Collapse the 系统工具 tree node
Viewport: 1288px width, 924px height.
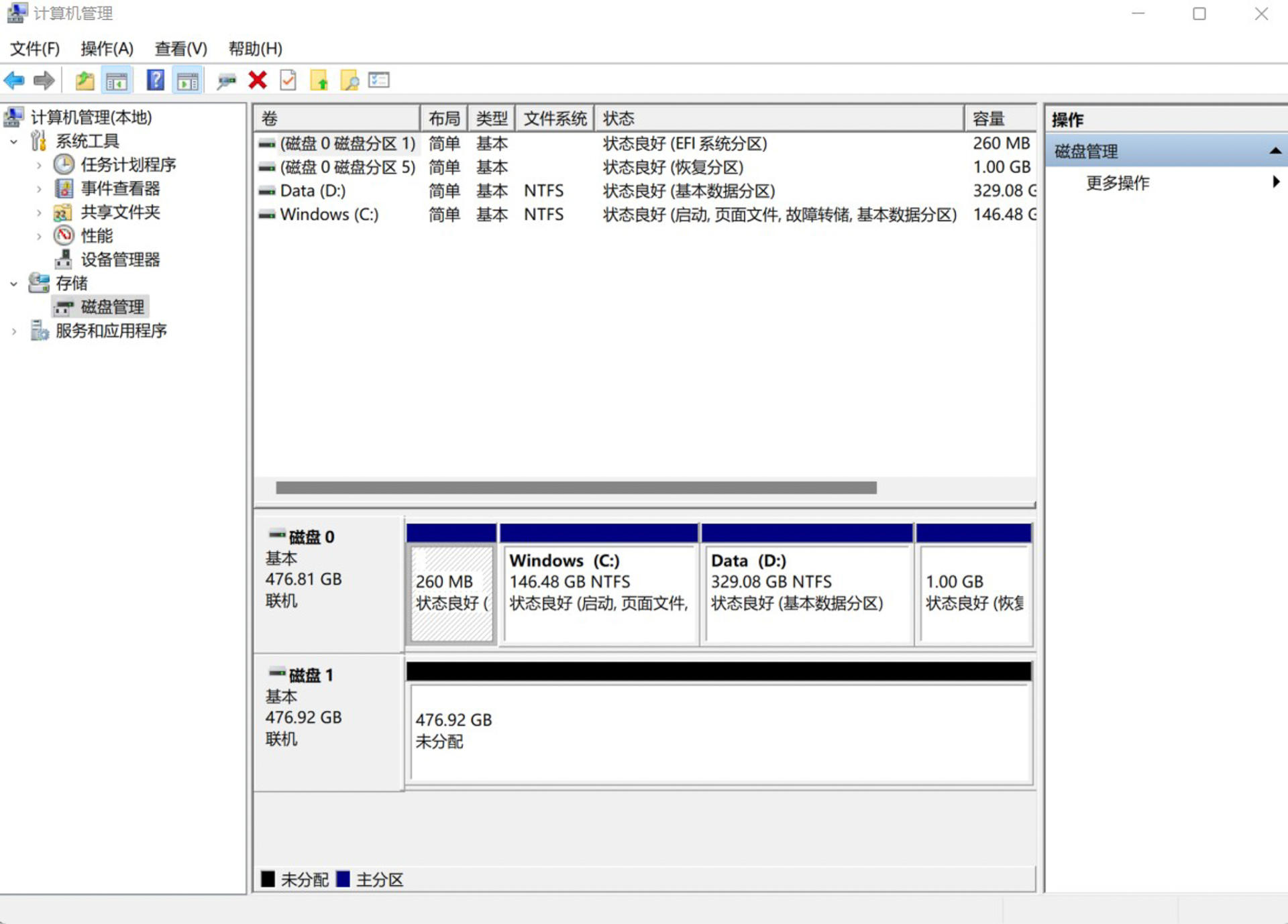14,141
